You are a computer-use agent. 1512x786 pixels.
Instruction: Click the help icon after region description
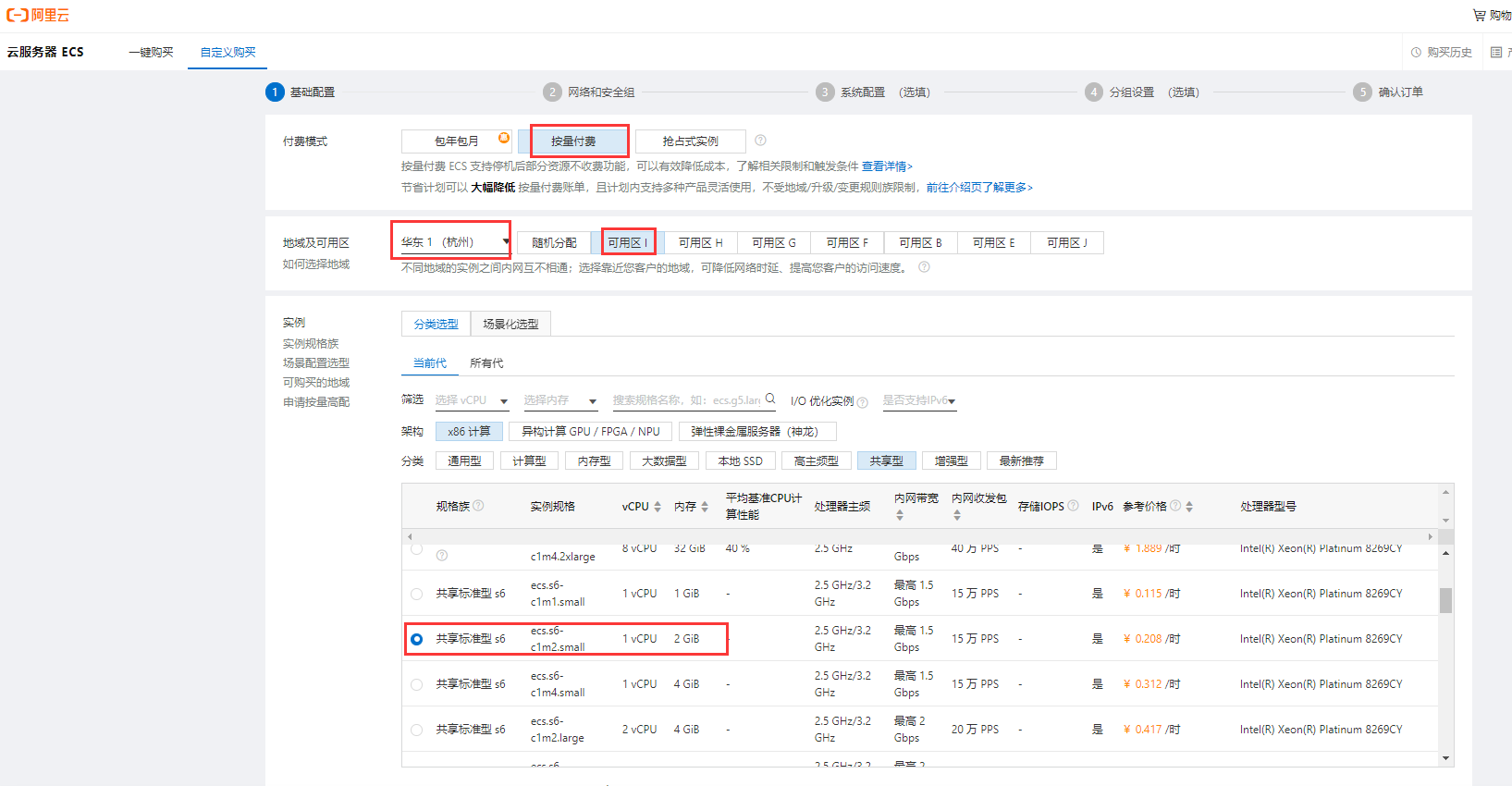click(924, 267)
